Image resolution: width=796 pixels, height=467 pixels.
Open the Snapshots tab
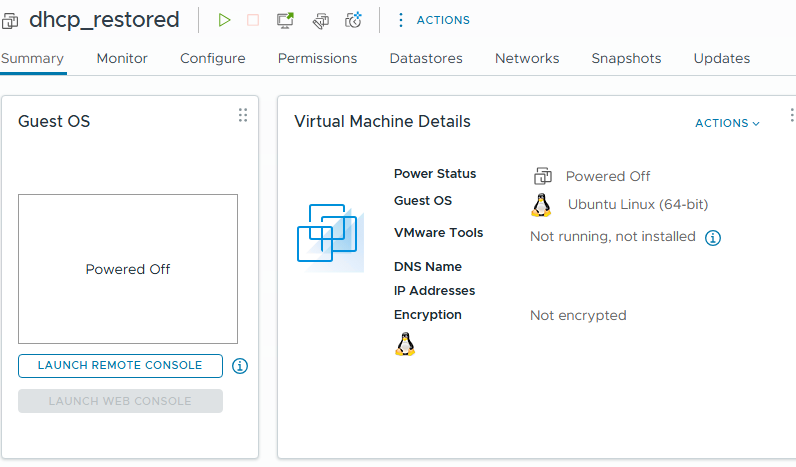tap(626, 58)
